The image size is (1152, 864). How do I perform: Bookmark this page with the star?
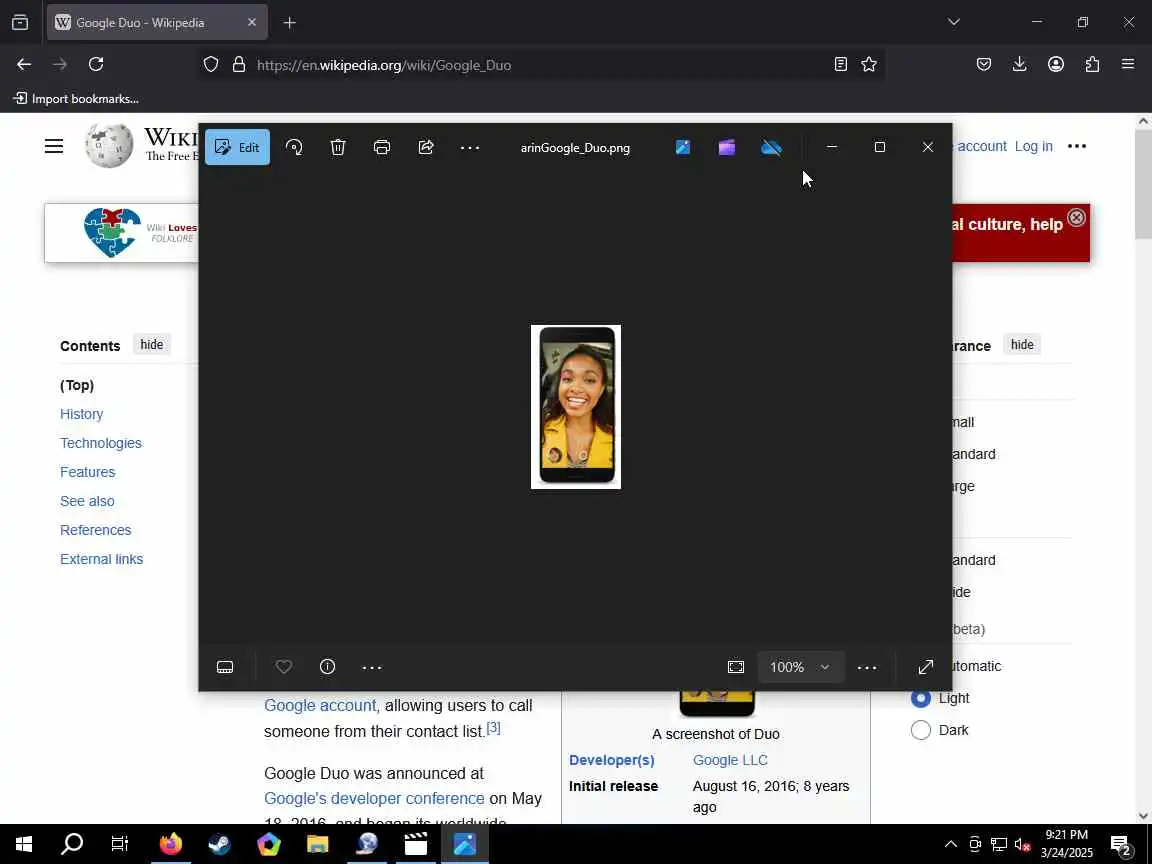(x=869, y=65)
